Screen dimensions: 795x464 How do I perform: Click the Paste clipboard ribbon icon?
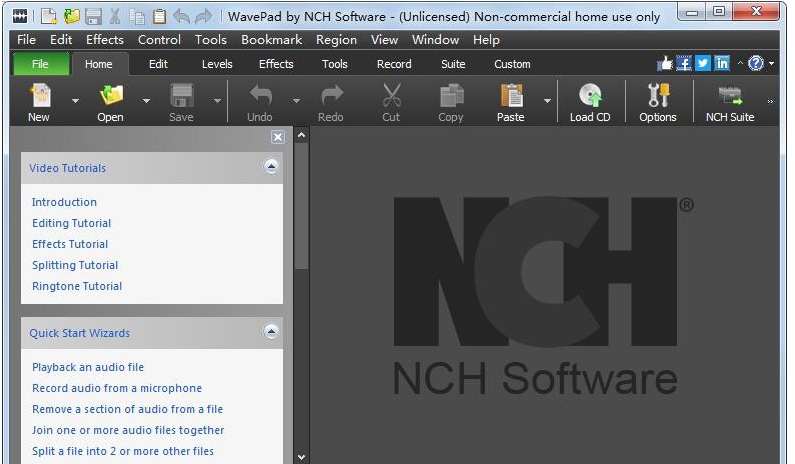coord(512,95)
